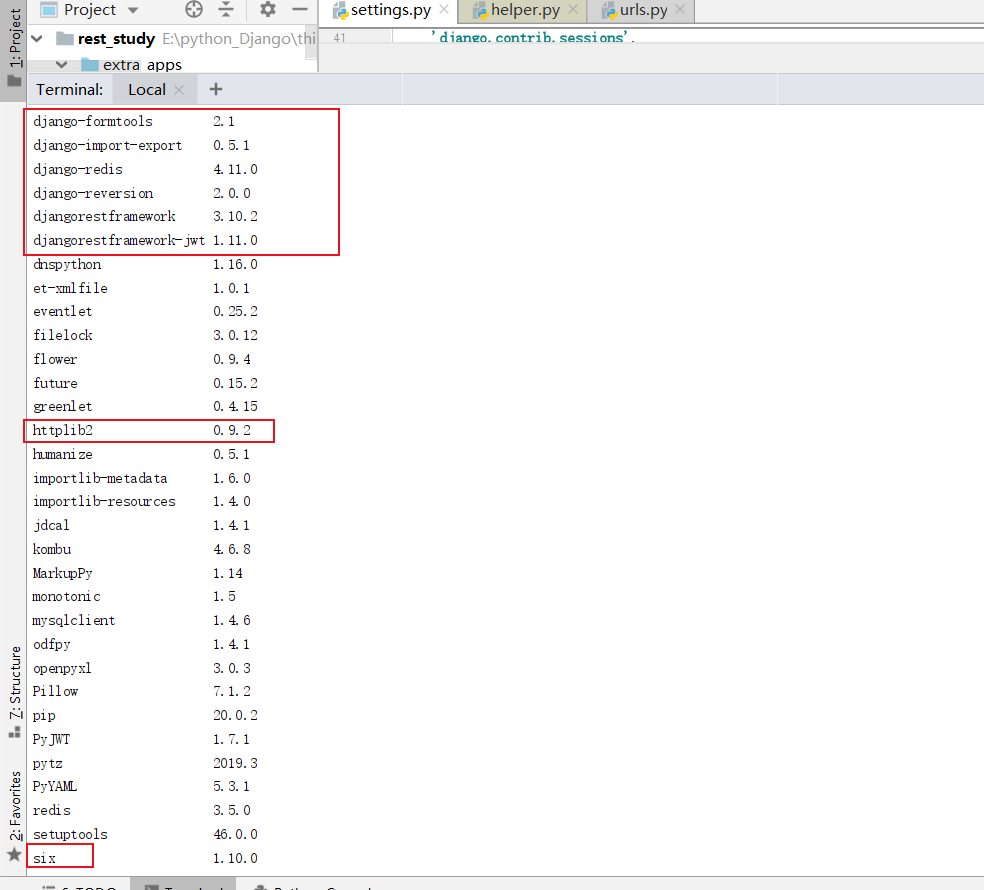Click the Terminal: panel label
Viewport: 984px width, 890px height.
[70, 90]
